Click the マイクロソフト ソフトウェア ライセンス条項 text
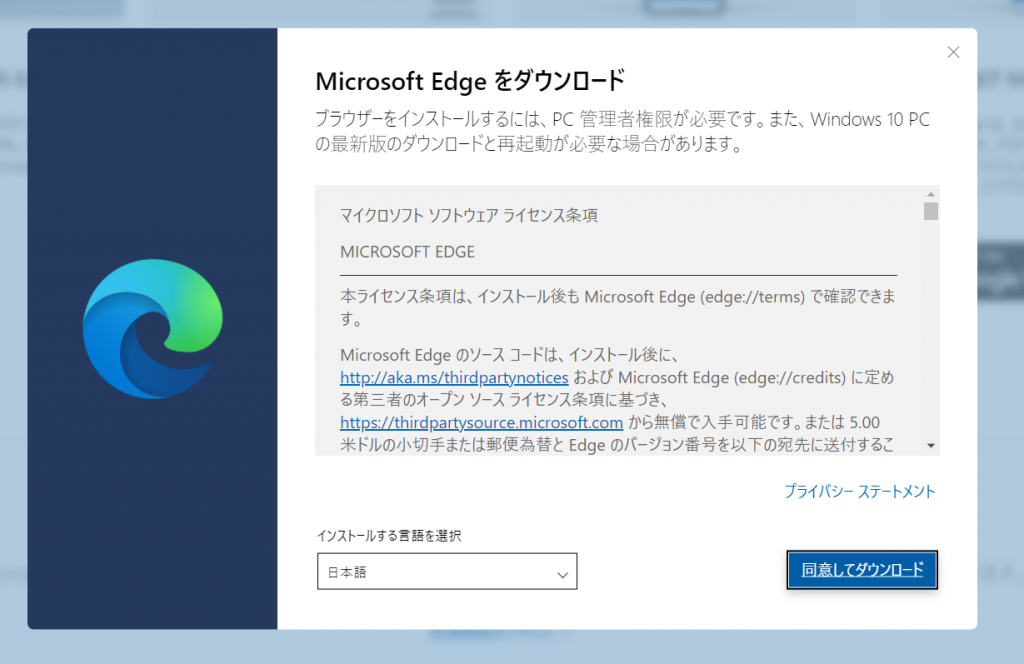The width and height of the screenshot is (1024, 664). click(469, 215)
